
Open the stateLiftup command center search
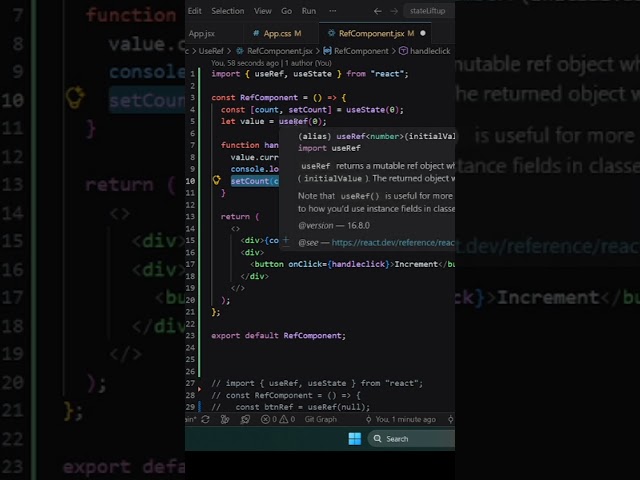(429, 11)
